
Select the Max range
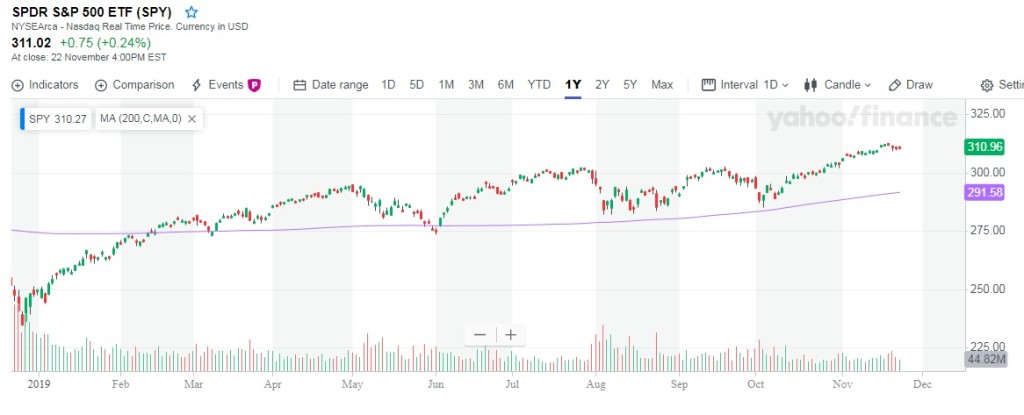point(662,85)
